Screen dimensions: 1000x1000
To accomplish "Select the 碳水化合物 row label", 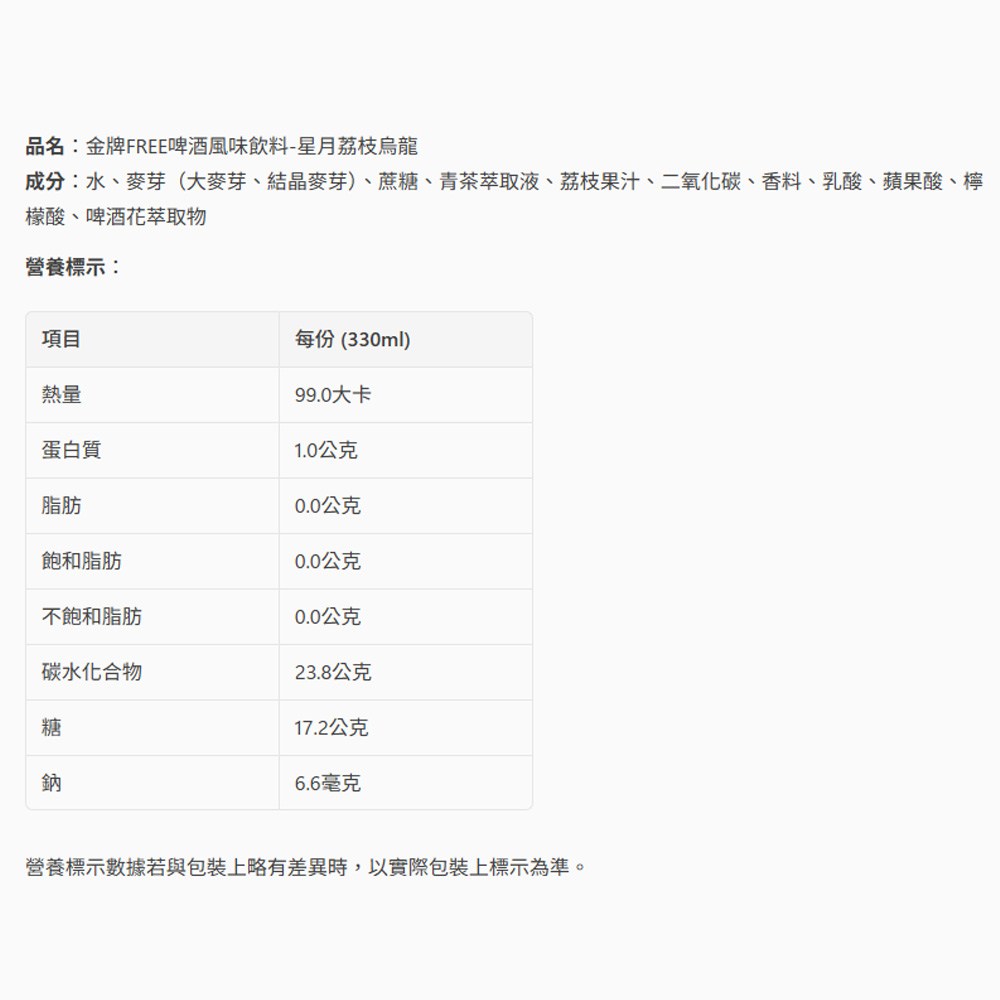I will point(92,672).
